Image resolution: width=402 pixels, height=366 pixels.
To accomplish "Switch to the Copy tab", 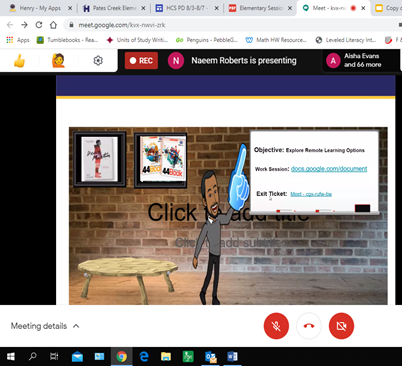I will (388, 8).
